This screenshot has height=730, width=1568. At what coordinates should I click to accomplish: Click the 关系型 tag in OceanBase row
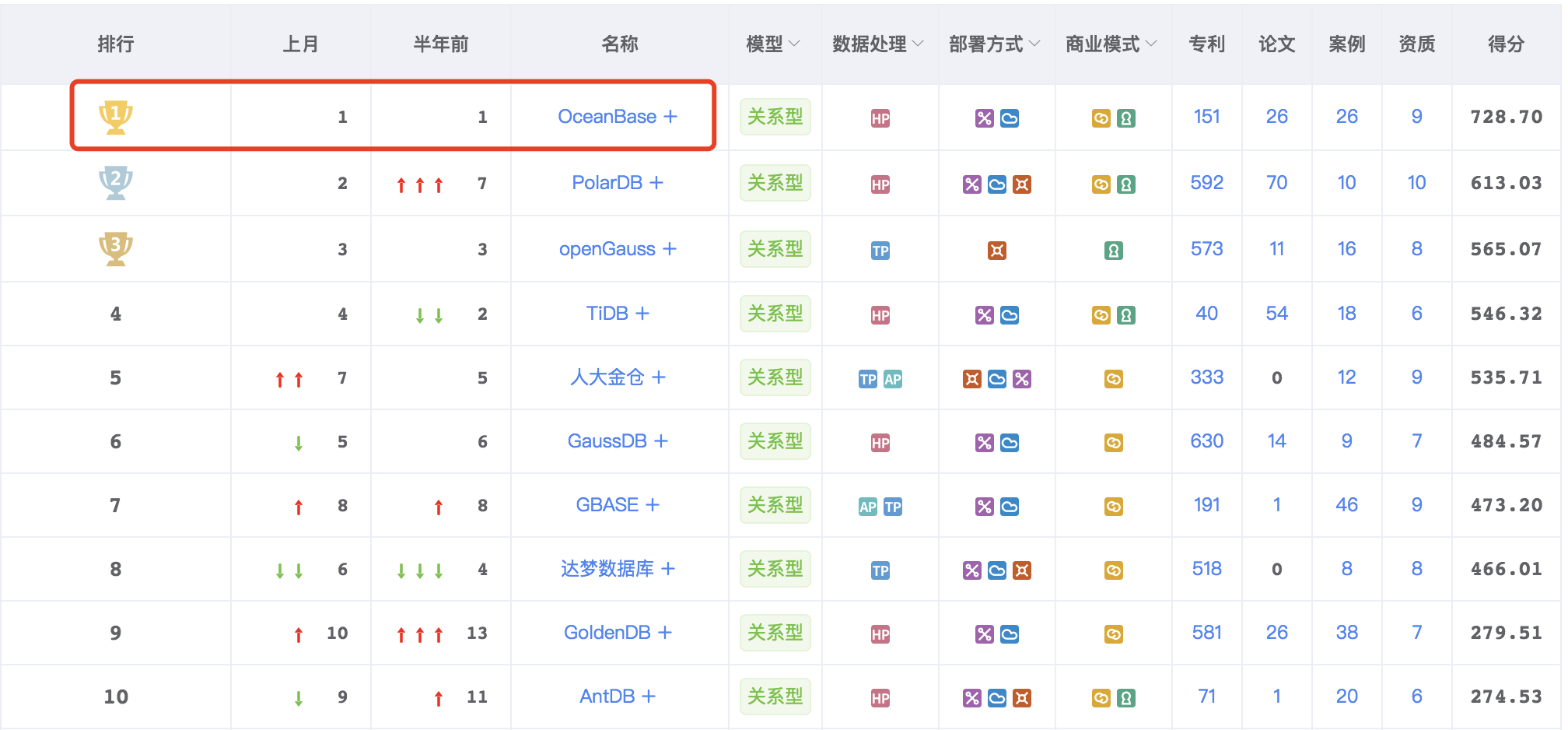point(775,117)
